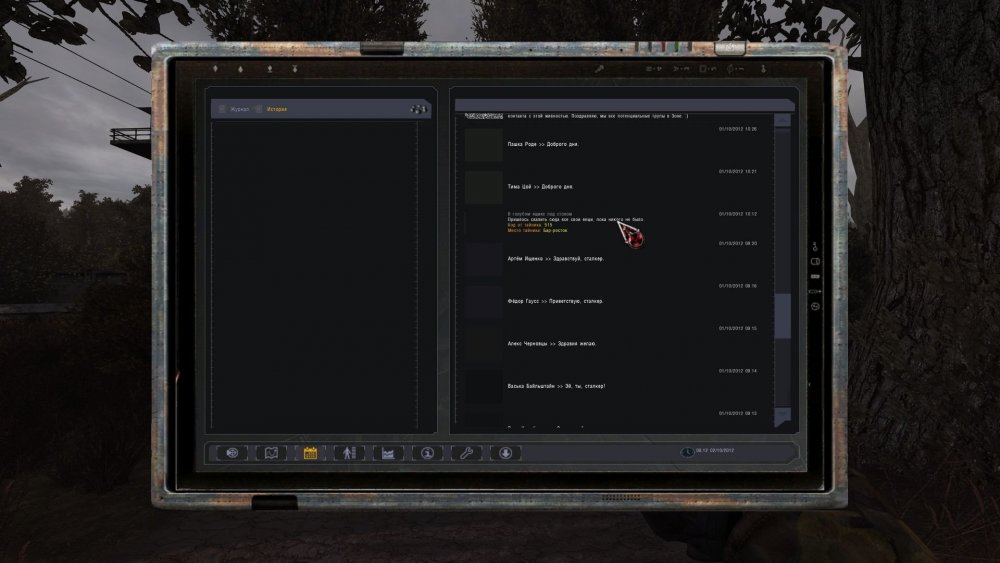Click avatar thumbnail next to Пашка Роде
Viewport: 1000px width, 563px height.
tap(483, 145)
